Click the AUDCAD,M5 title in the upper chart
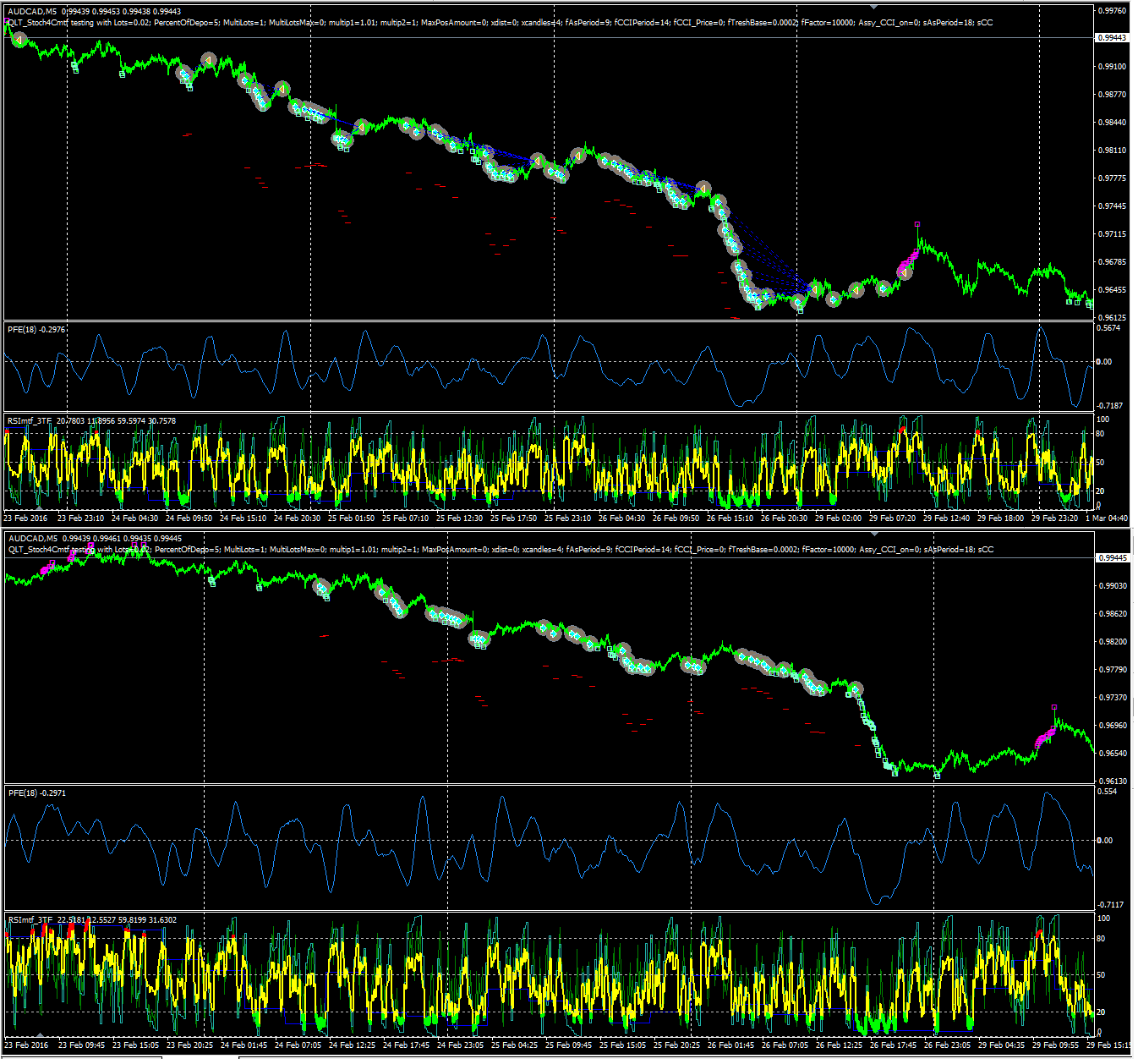The height and width of the screenshot is (1064, 1138). (x=32, y=12)
